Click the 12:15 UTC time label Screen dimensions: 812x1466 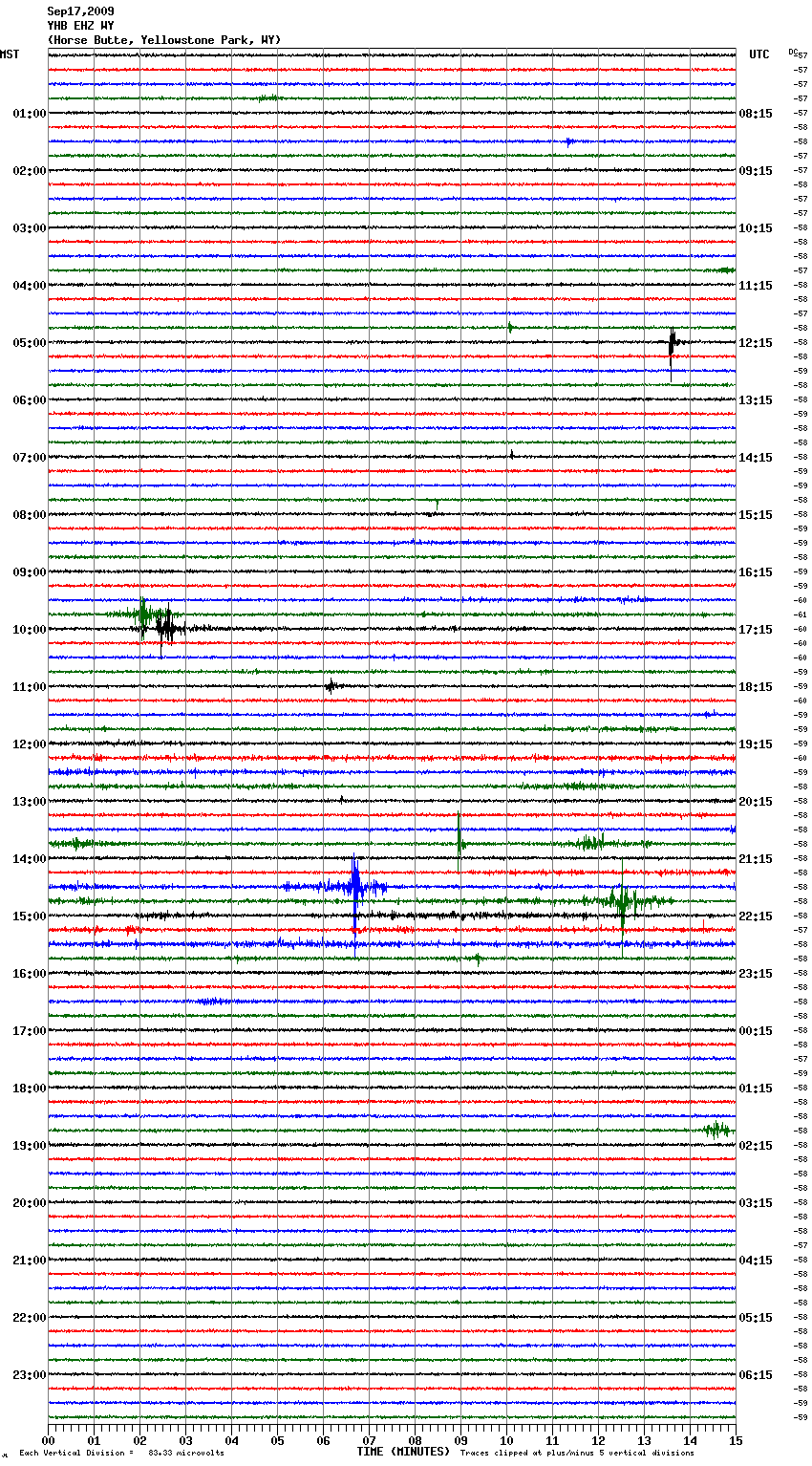coord(756,343)
